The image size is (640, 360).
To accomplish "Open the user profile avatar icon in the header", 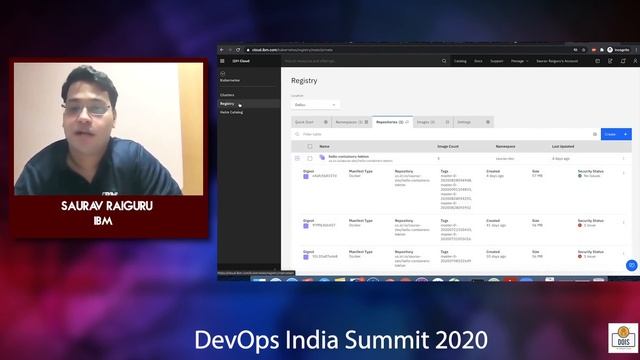I will (636, 61).
